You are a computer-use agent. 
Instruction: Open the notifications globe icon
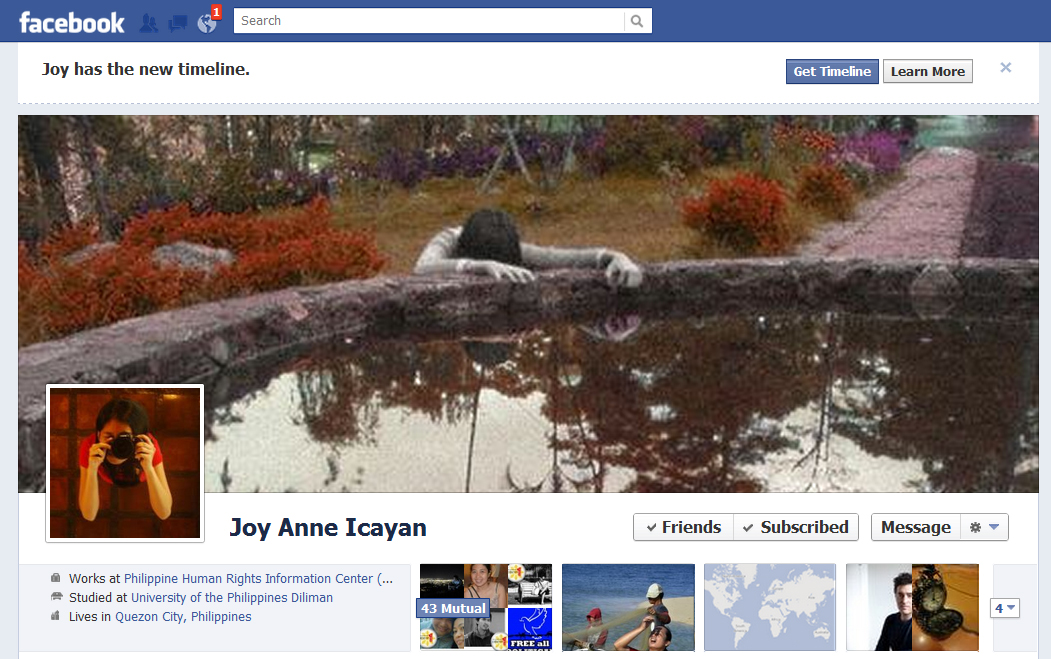(x=207, y=22)
